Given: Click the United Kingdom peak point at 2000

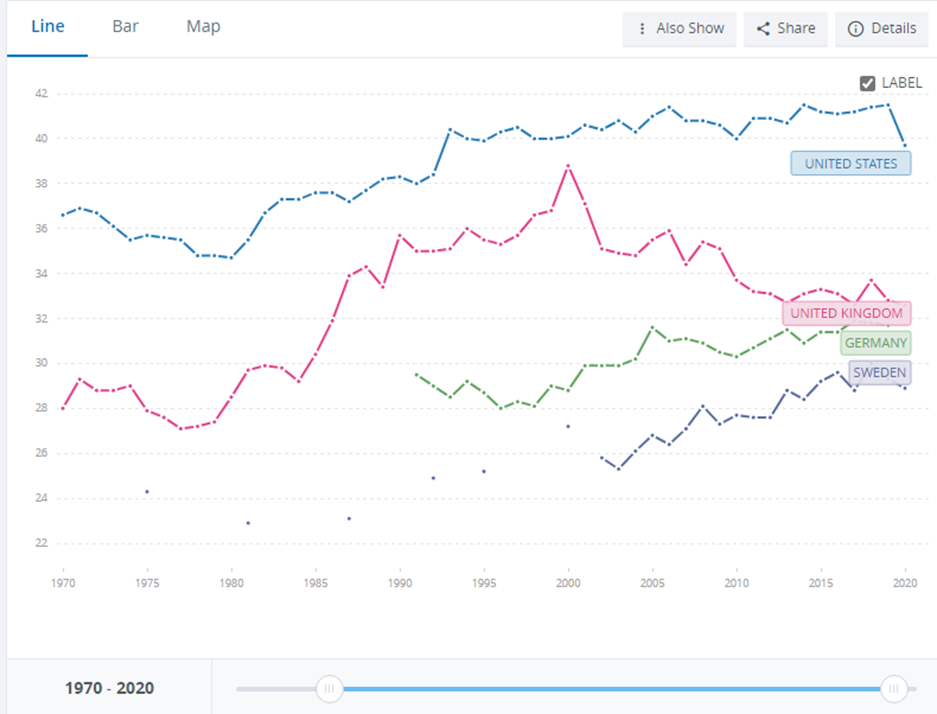Looking at the screenshot, I should (x=568, y=166).
